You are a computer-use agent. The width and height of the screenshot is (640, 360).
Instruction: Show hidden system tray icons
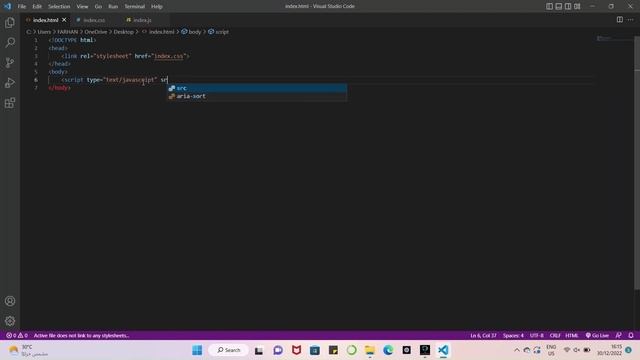517,350
